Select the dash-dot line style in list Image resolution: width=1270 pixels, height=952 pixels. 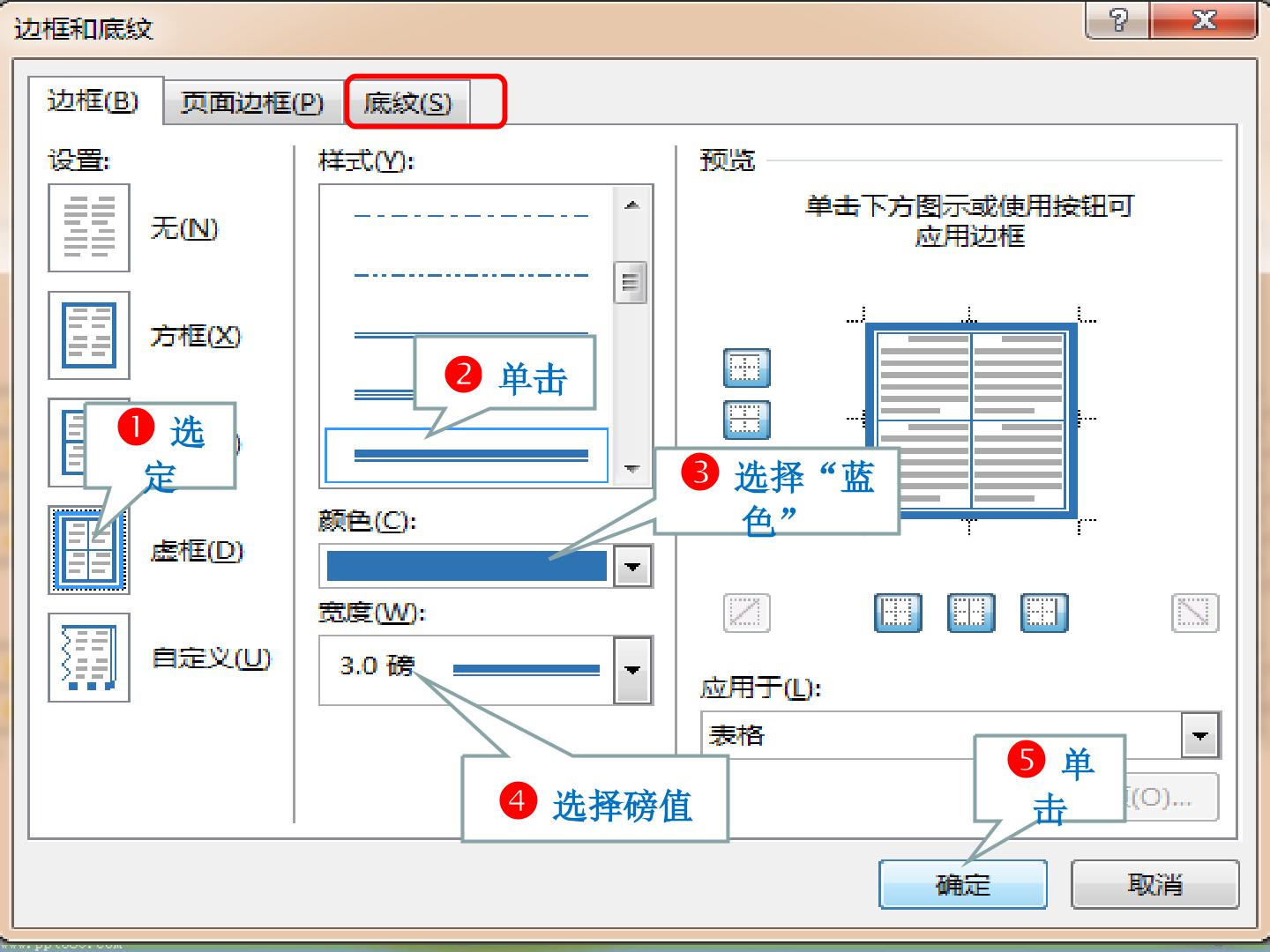[471, 275]
